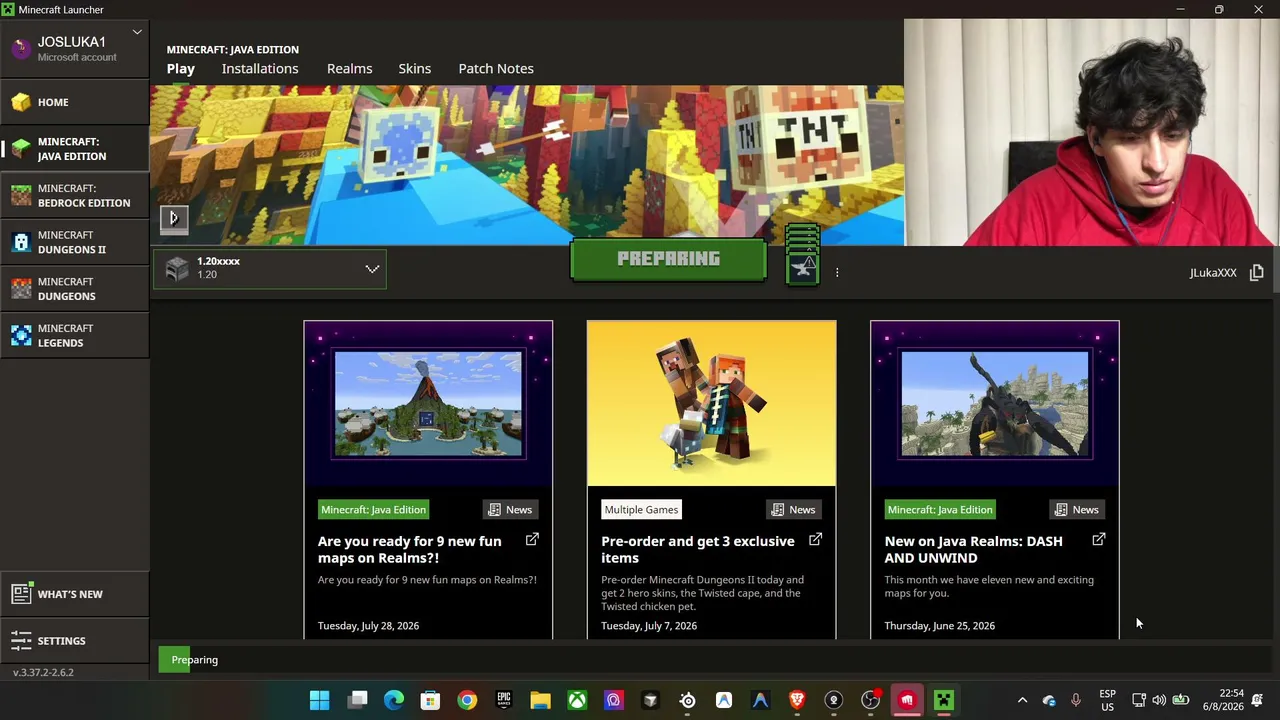The width and height of the screenshot is (1280, 720).
Task: Open 'New on Java Realms: DASH AND UNWIND' headline
Action: pyautogui.click(x=973, y=549)
